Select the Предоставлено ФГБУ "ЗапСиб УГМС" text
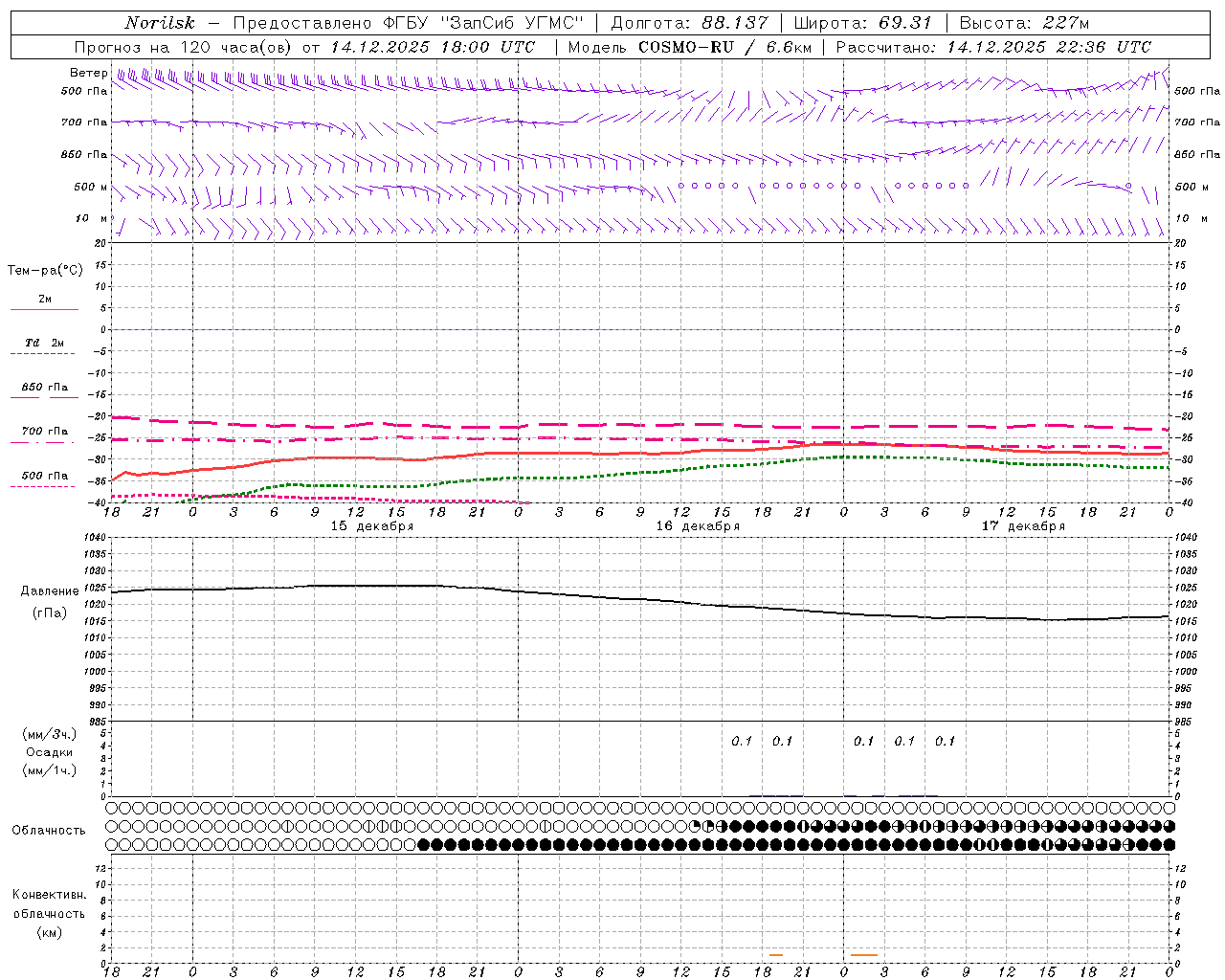The image size is (1225, 980). click(408, 23)
